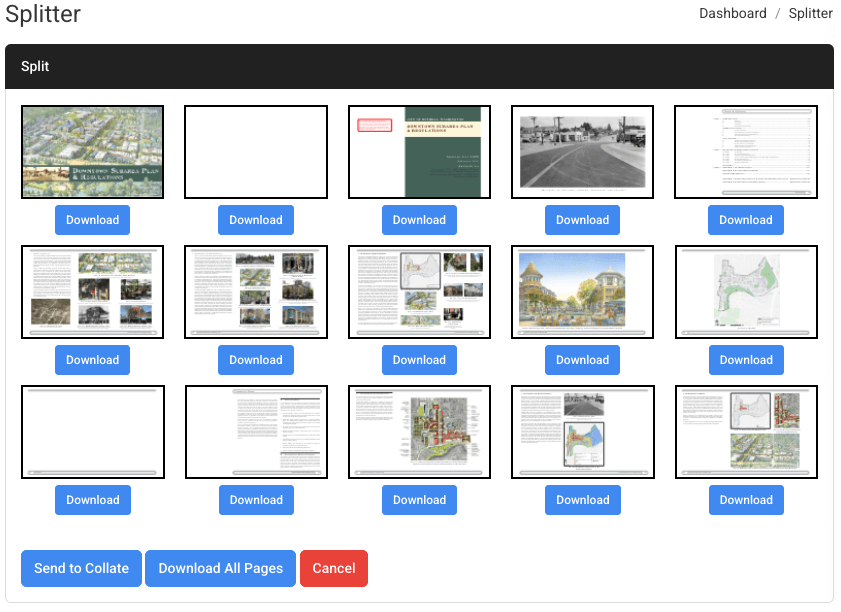Open the Dashboard breadcrumb link

(x=732, y=13)
